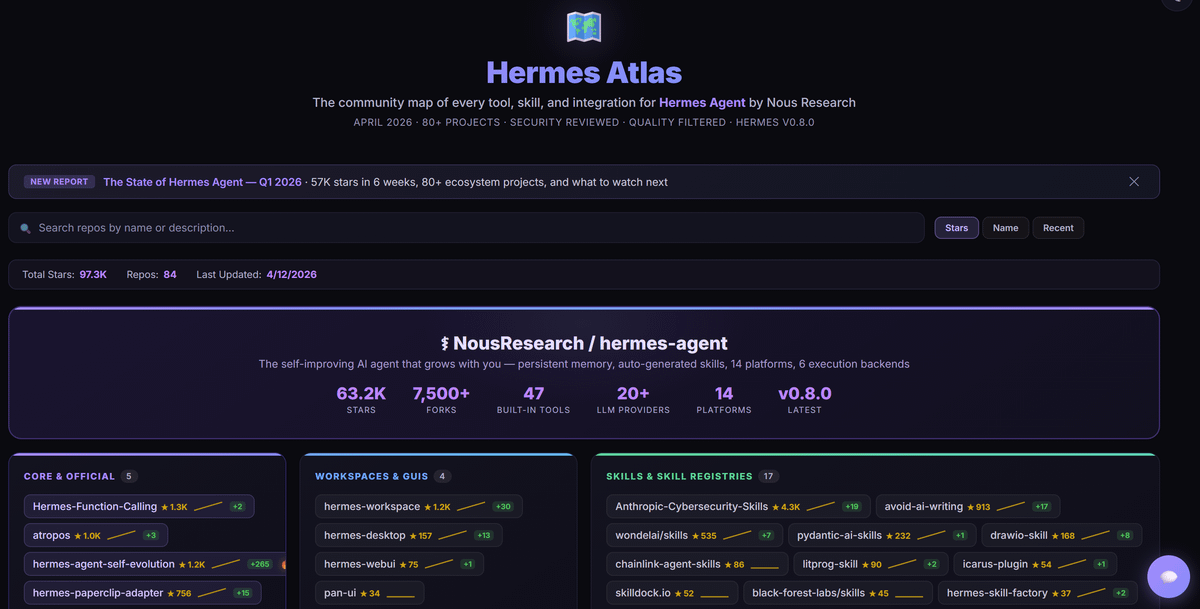Screen dimensions: 1200x609
Task: Follow the Hermes Agent link in subtitle
Action: (702, 102)
